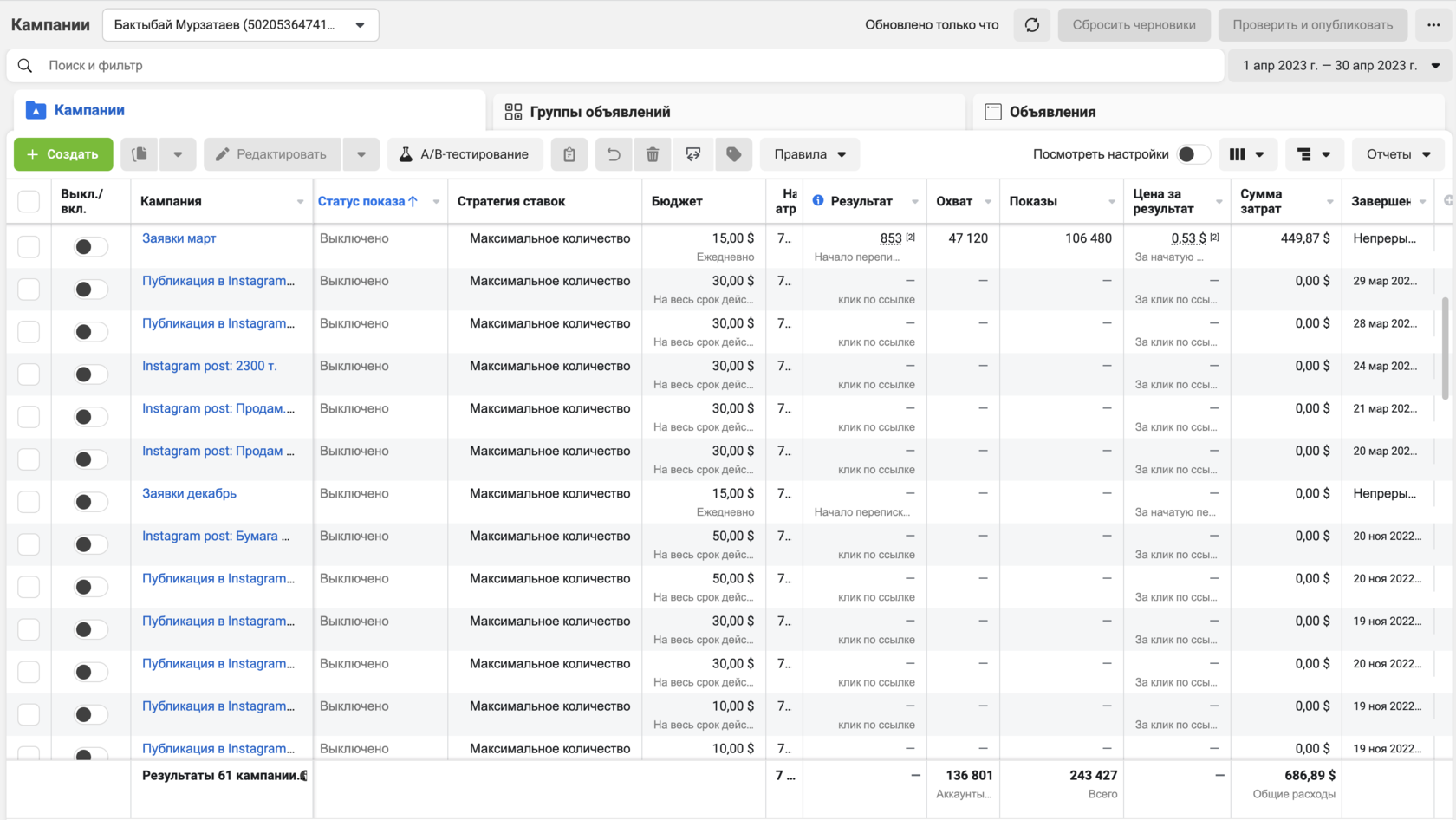
Task: Click the pencil edit icon
Action: [x=223, y=154]
